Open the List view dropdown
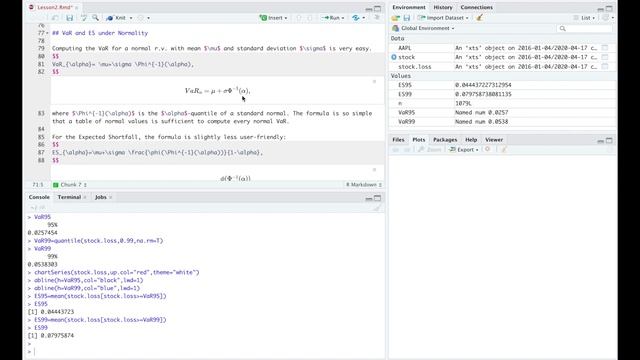Screen dimensions: 640x360 click(x=584, y=18)
